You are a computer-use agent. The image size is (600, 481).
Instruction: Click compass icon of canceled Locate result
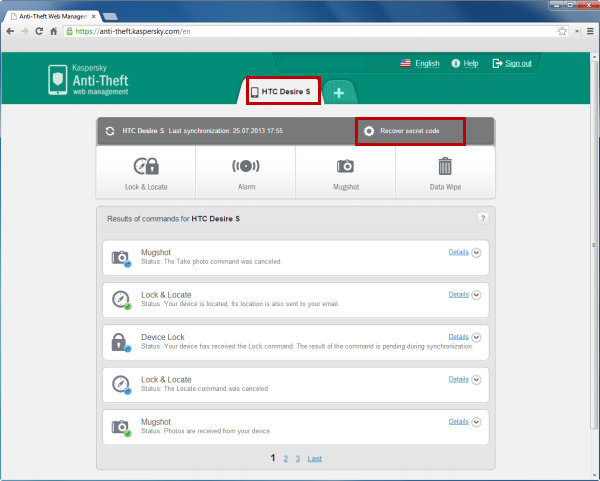(121, 385)
